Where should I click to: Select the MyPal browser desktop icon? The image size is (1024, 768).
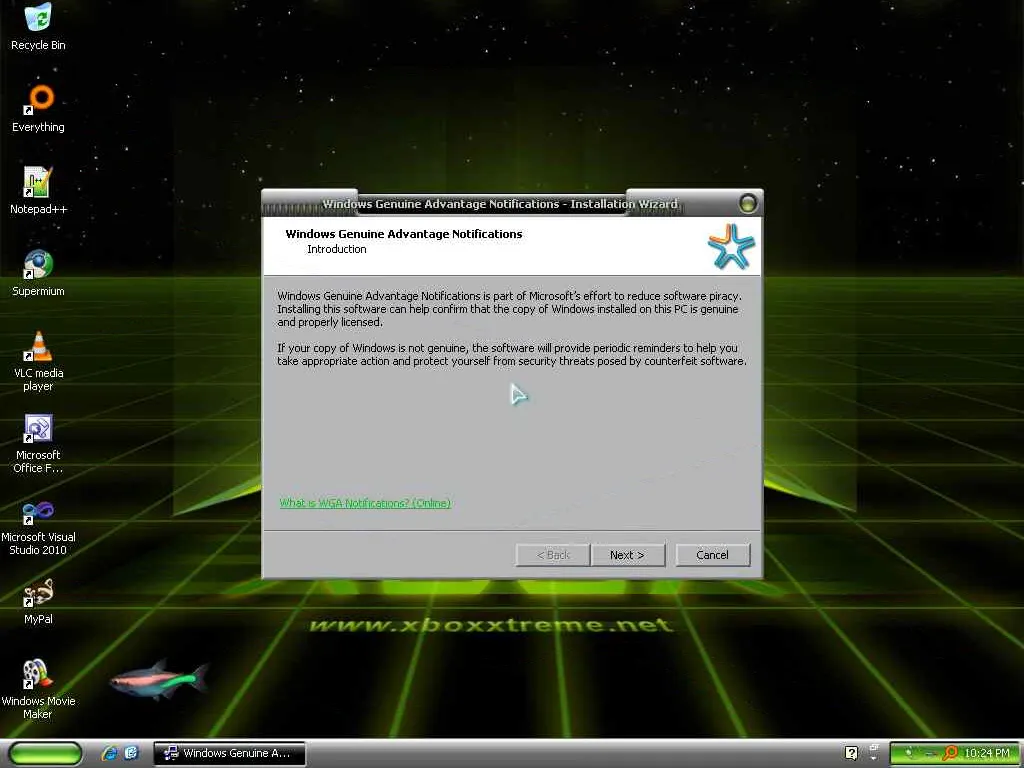coord(38,601)
